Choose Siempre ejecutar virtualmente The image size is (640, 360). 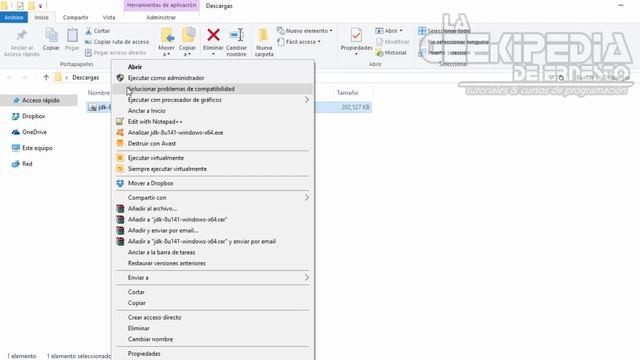pos(213,169)
